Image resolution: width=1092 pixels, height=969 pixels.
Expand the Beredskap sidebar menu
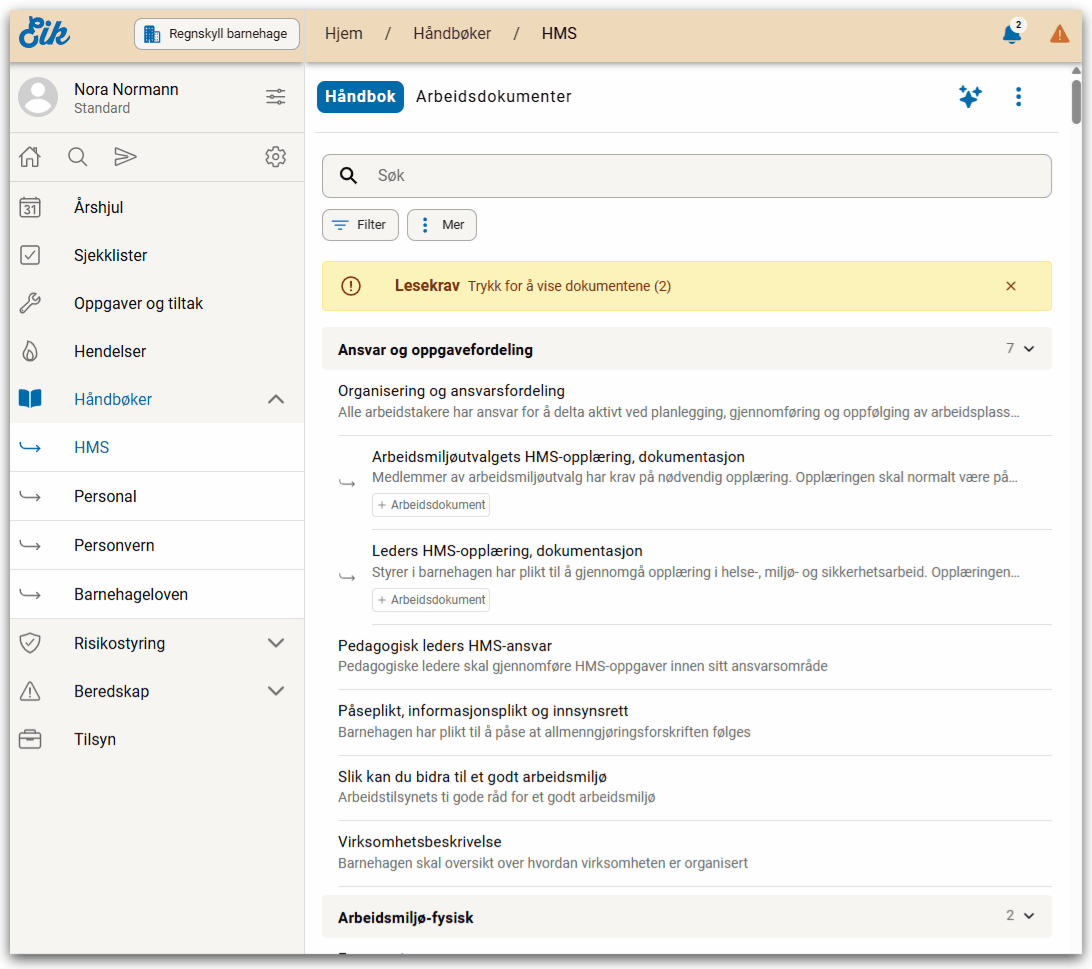pyautogui.click(x=276, y=691)
